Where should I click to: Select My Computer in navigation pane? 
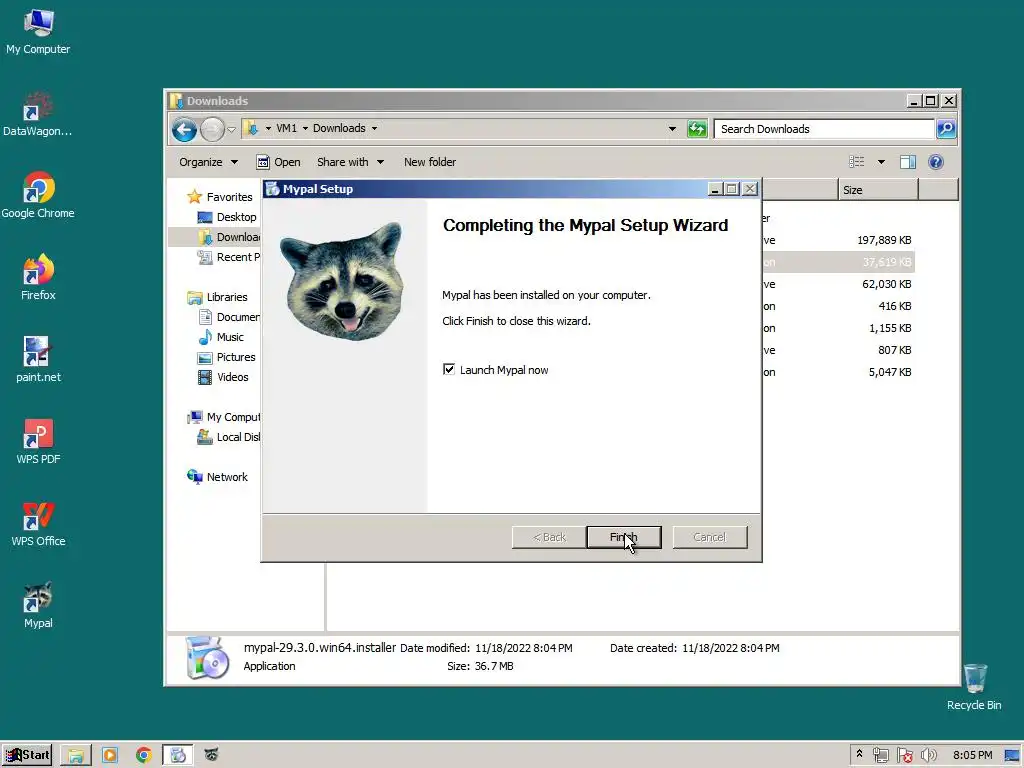coord(223,417)
